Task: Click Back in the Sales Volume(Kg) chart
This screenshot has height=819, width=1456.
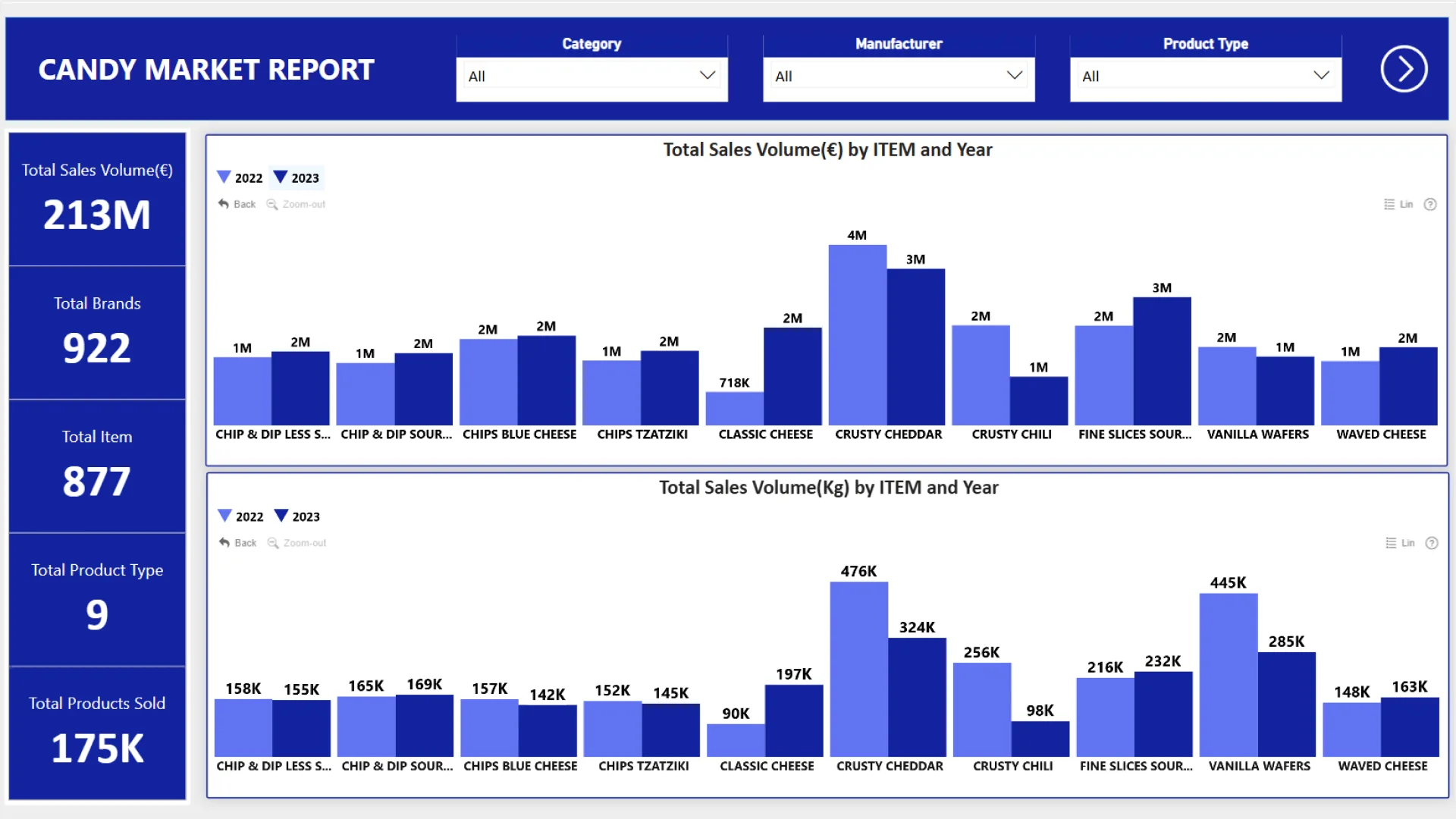Action: tap(237, 543)
